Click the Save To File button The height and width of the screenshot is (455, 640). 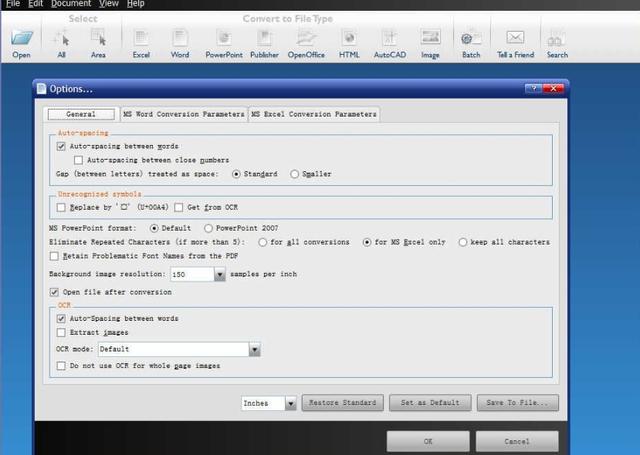pyautogui.click(x=518, y=403)
